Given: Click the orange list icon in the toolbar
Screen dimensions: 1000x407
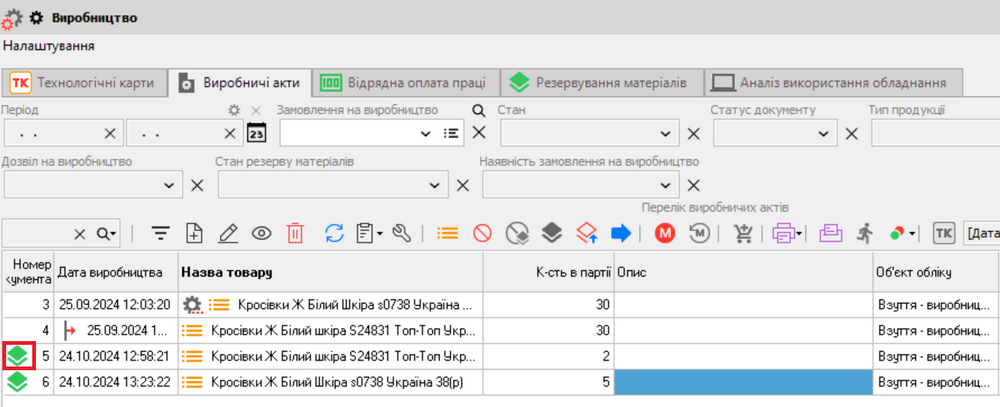Looking at the screenshot, I should click(x=447, y=233).
